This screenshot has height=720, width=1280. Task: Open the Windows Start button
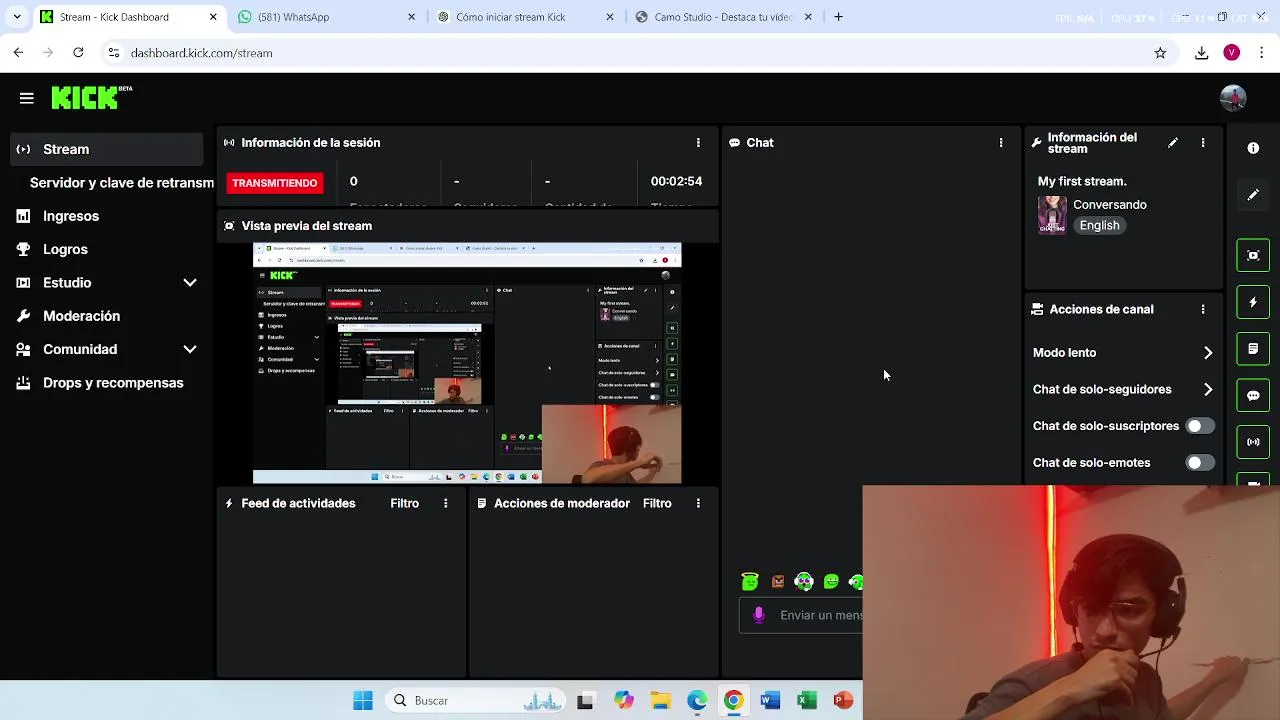coord(363,701)
